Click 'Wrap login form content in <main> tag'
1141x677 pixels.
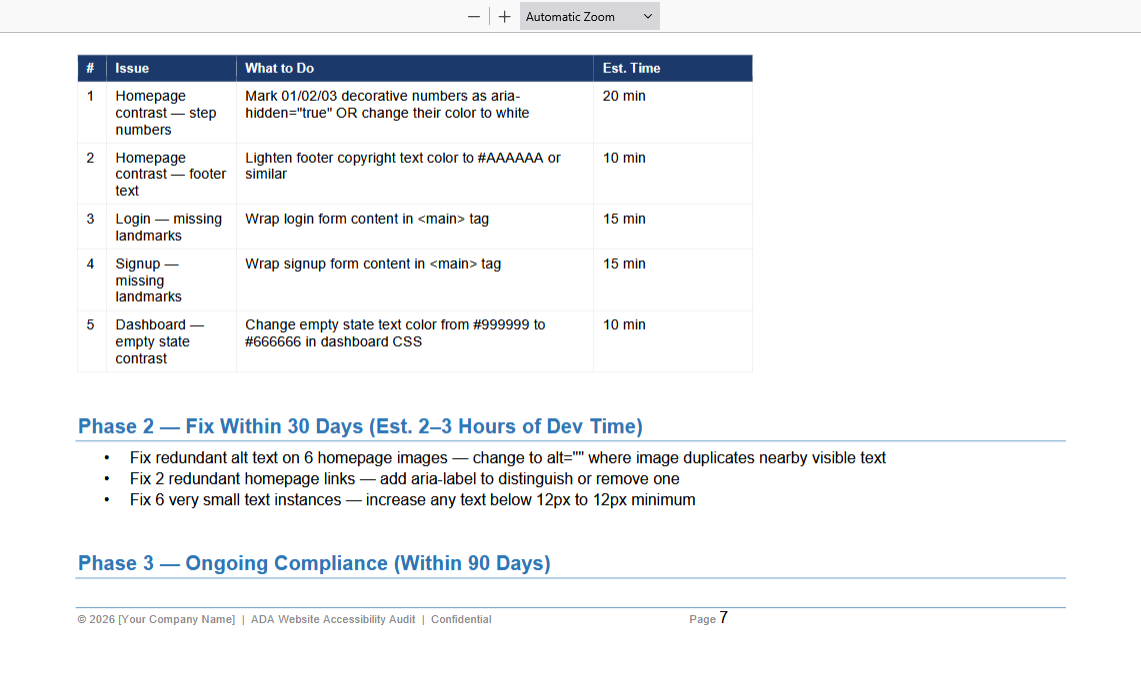coord(367,219)
